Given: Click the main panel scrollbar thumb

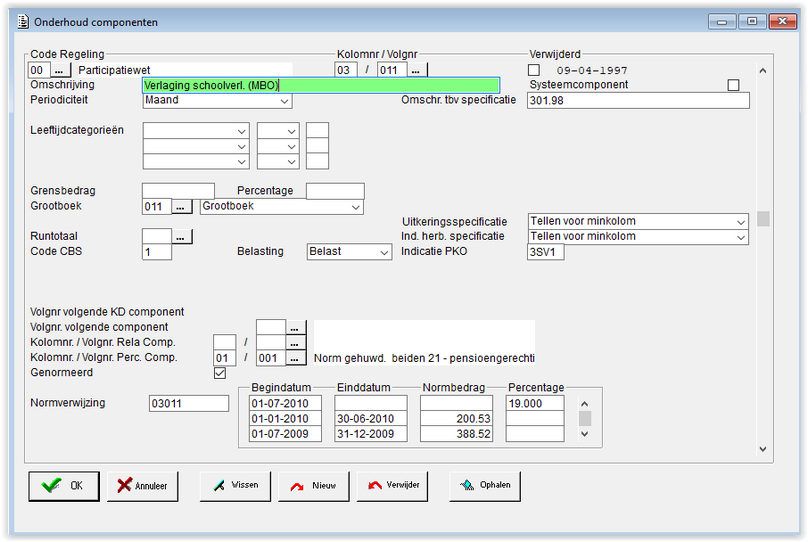Looking at the screenshot, I should [x=763, y=219].
